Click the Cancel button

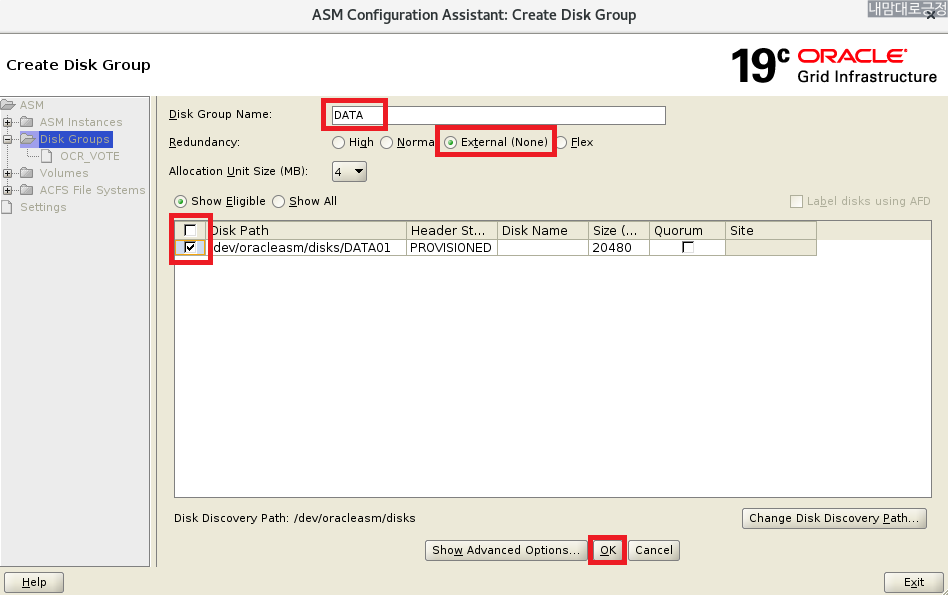point(654,550)
